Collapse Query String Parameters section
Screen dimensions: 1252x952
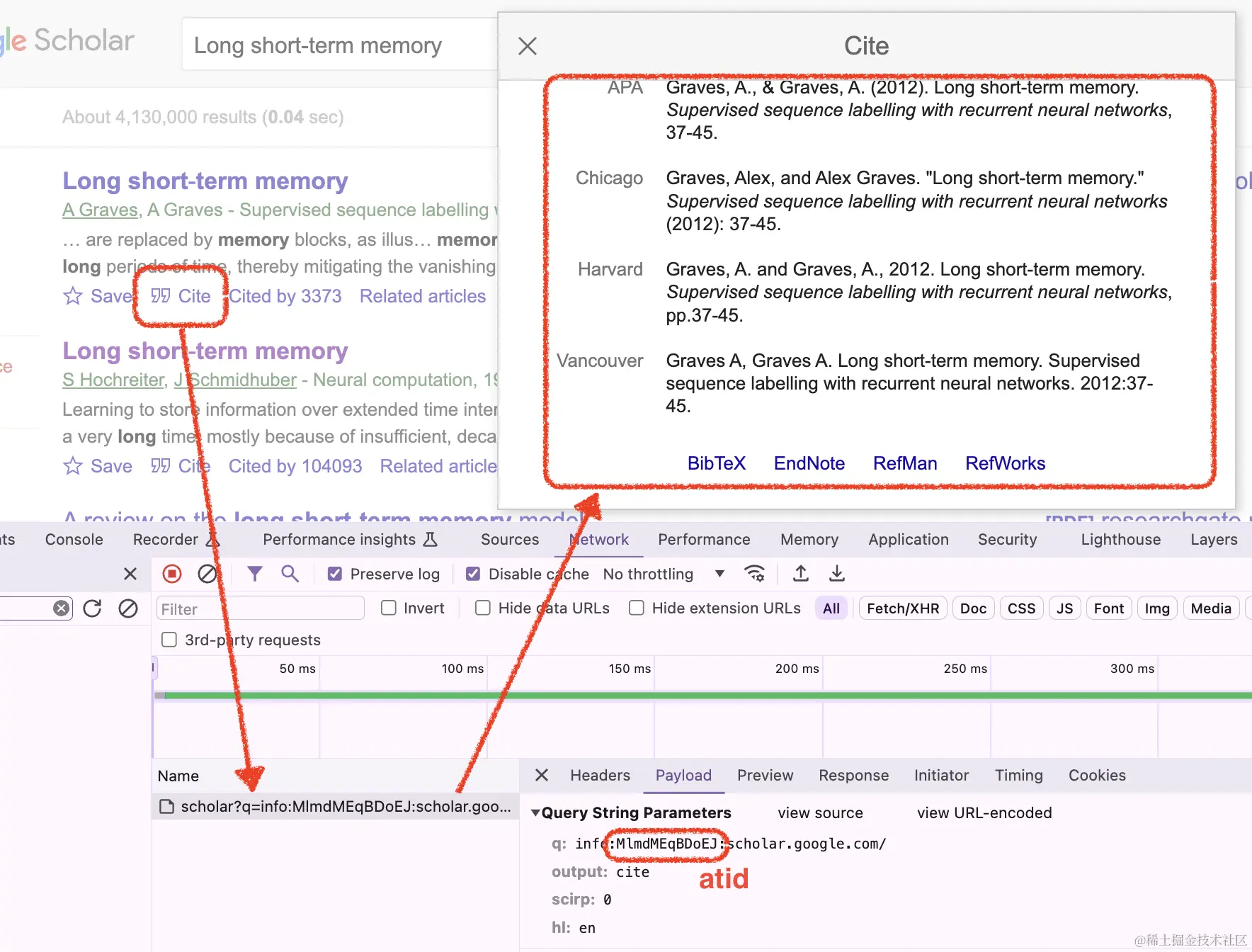tap(536, 812)
